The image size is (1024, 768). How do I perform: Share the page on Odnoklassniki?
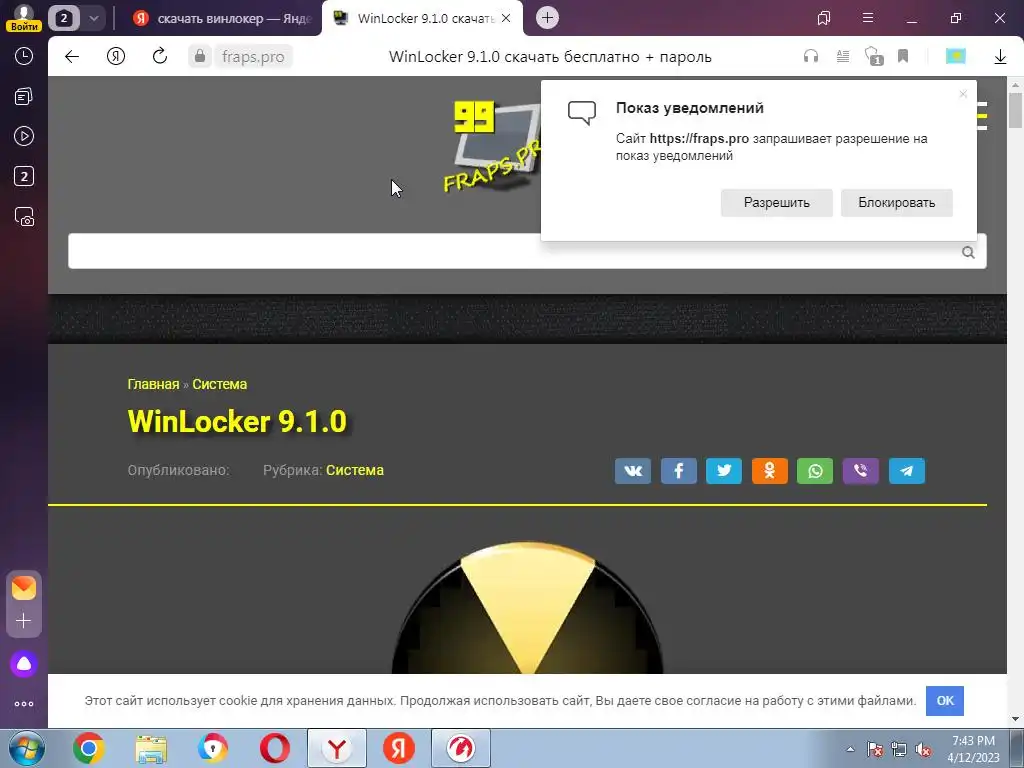769,471
